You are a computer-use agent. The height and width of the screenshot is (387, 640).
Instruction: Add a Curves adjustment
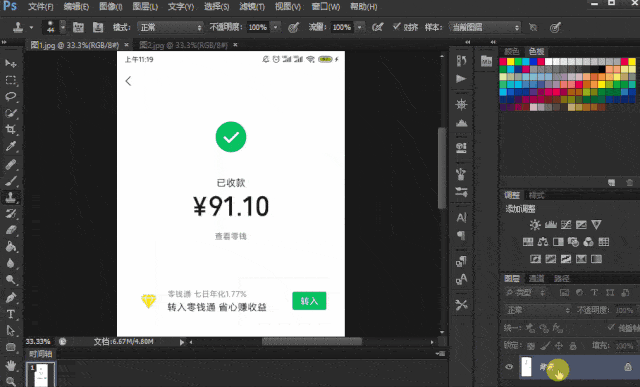click(x=566, y=225)
